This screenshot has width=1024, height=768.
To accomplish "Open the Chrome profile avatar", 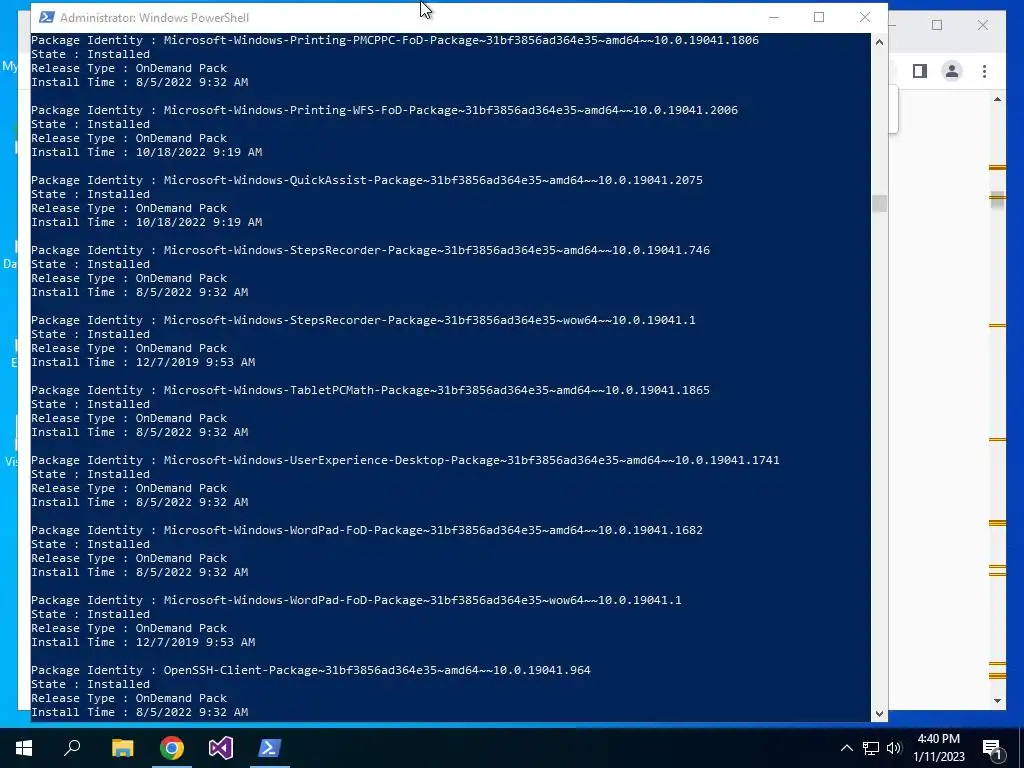I will pos(952,71).
